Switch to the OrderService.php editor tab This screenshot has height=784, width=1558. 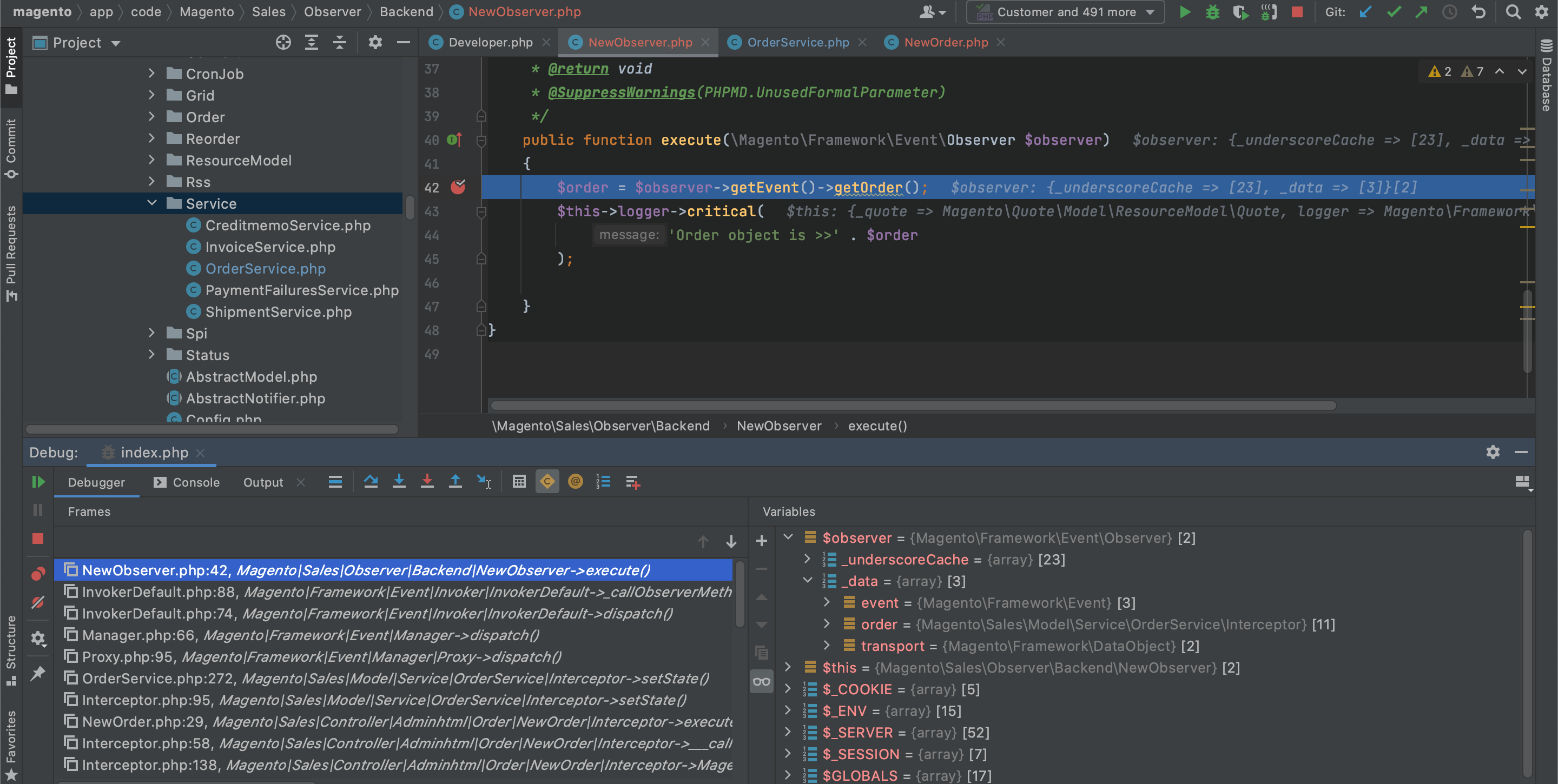798,42
